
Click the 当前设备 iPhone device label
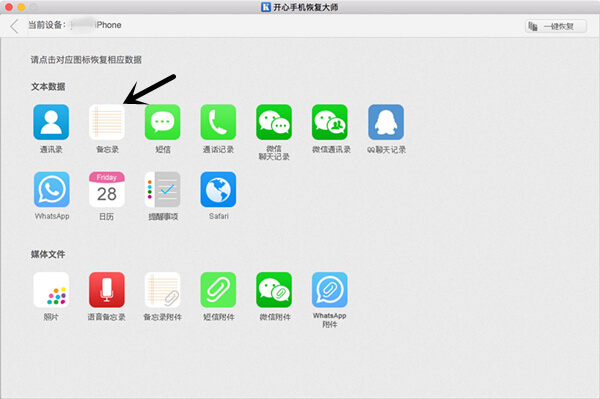coord(75,25)
